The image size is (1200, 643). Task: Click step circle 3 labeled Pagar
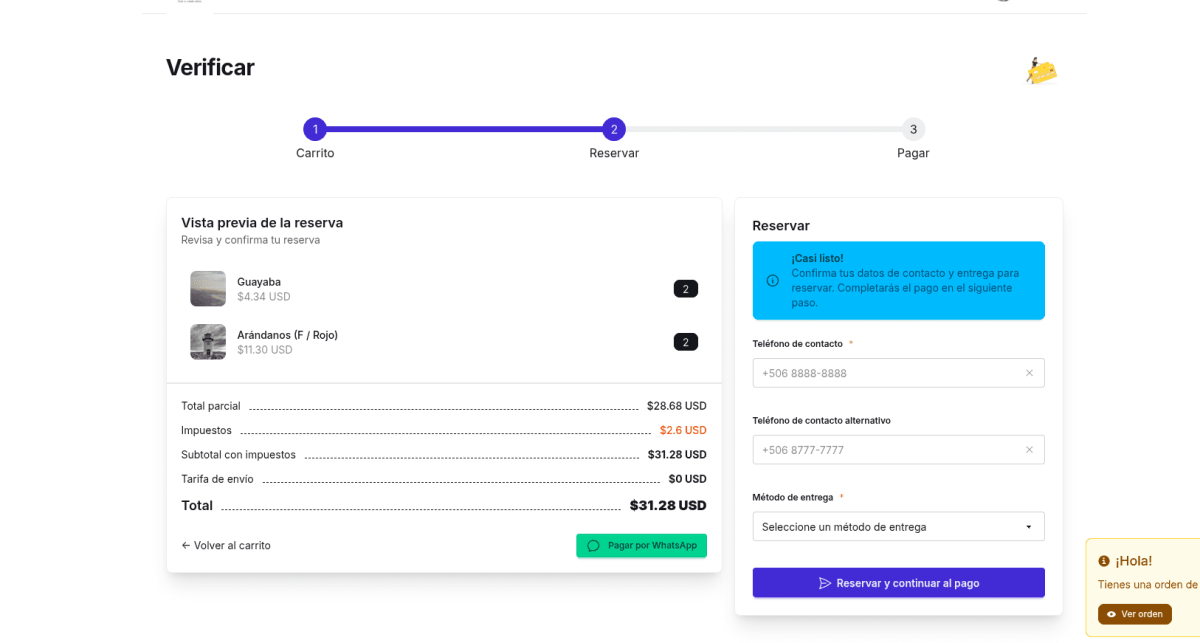pyautogui.click(x=913, y=129)
